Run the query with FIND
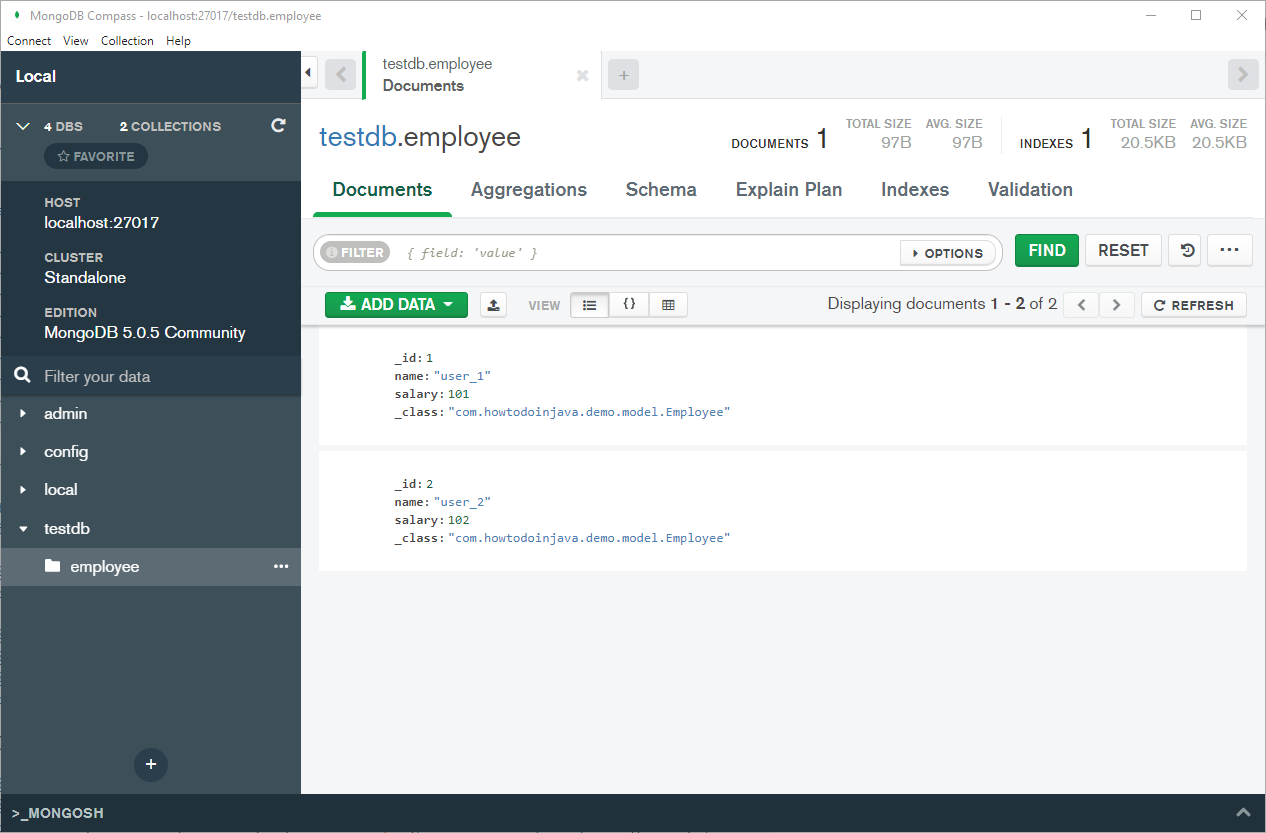 pyautogui.click(x=1047, y=251)
